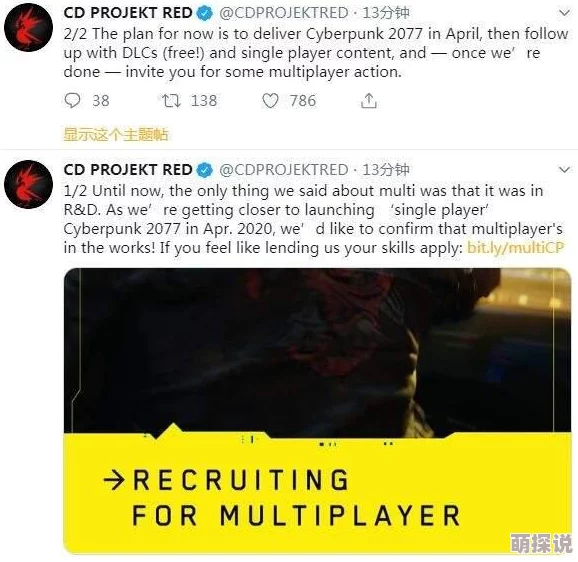Click the 13分钟 timestamp on the second tweet

tap(386, 170)
